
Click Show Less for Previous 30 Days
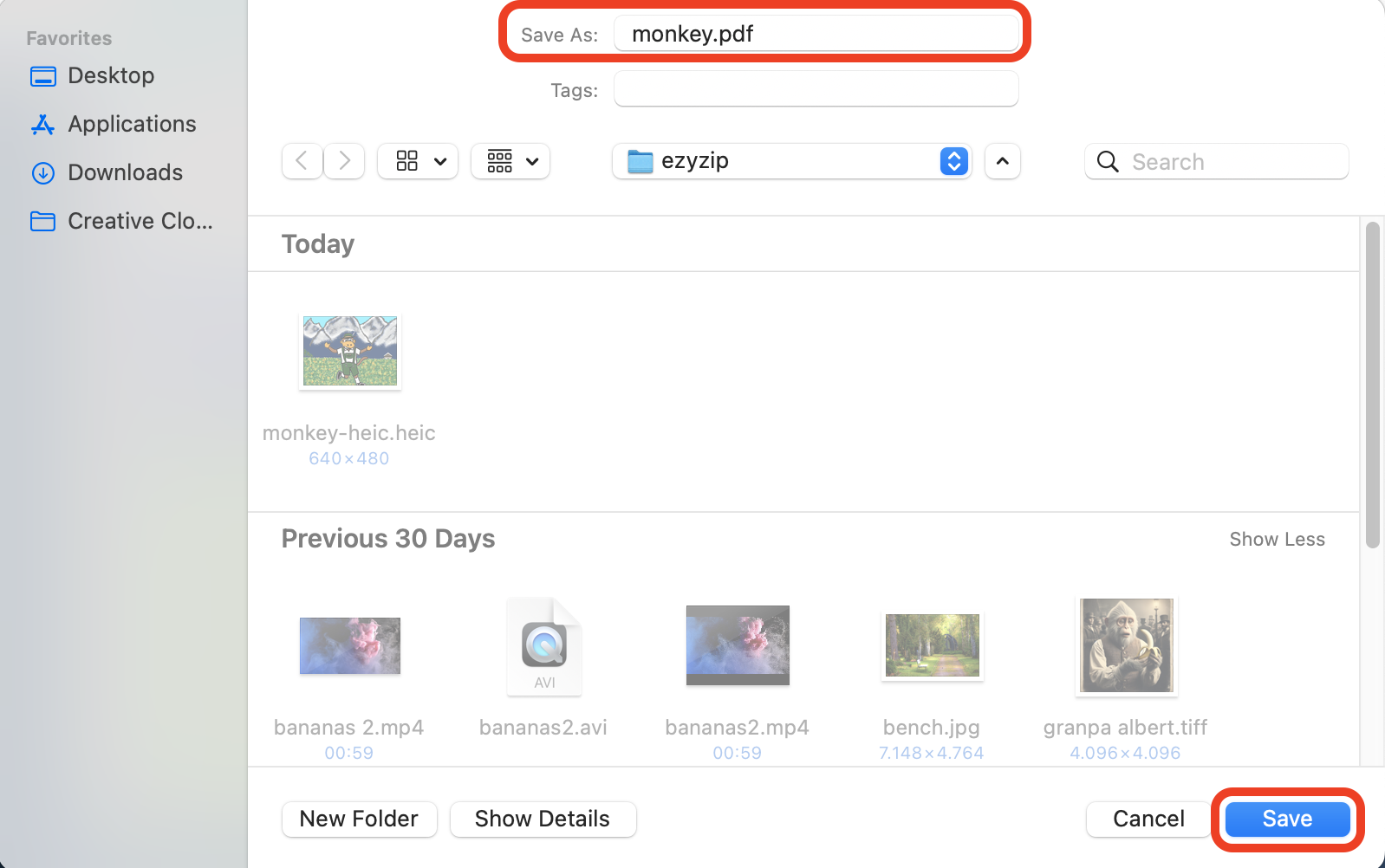pyautogui.click(x=1277, y=539)
